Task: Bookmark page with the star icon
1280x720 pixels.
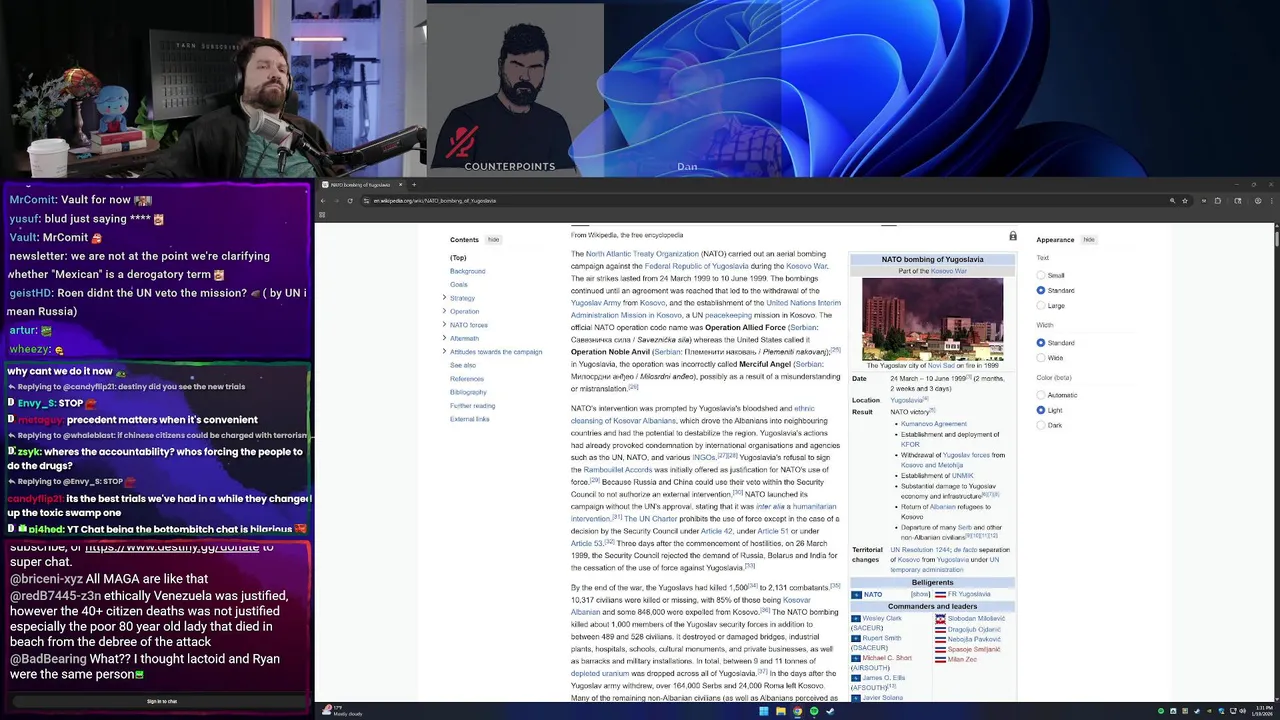Action: pos(1185,201)
